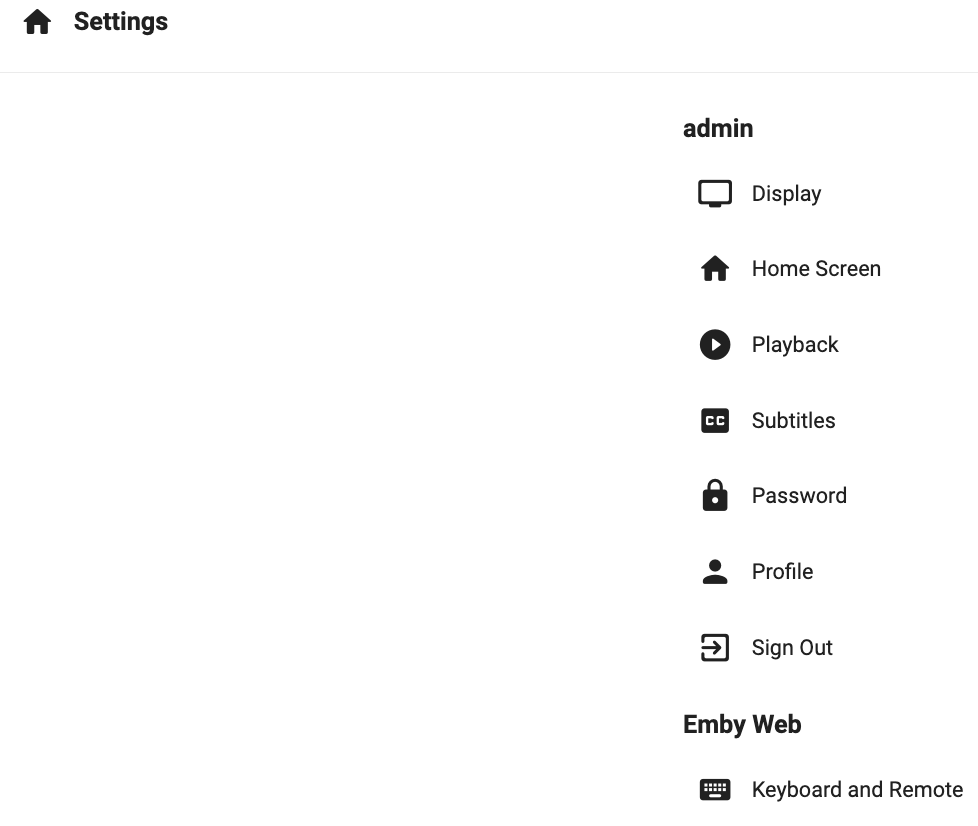Image resolution: width=978 pixels, height=826 pixels.
Task: Open Display settings via its text label
Action: pyautogui.click(x=786, y=194)
